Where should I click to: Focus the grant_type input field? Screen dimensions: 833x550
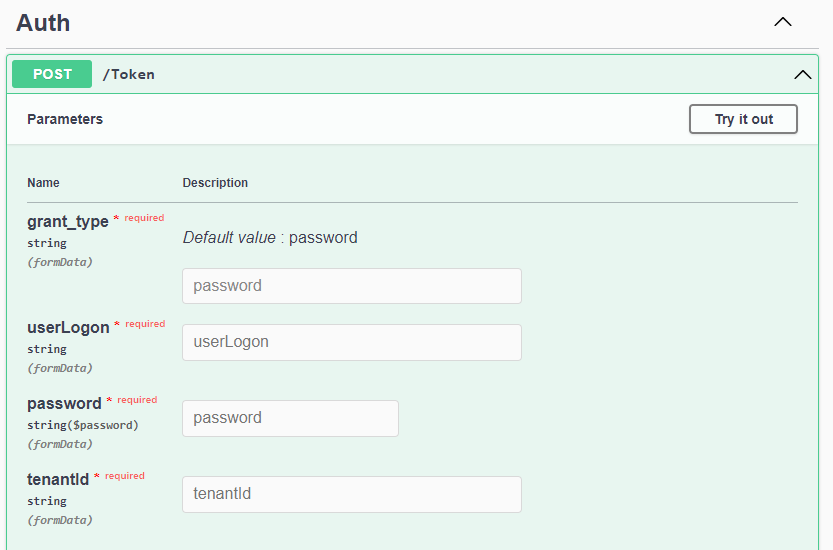pos(352,286)
